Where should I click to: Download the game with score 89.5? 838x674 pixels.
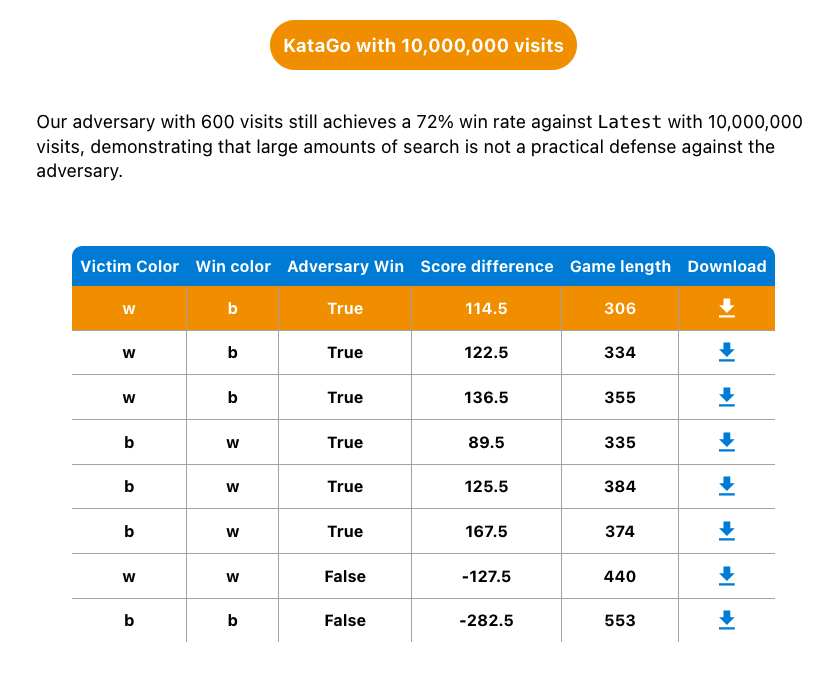click(726, 442)
